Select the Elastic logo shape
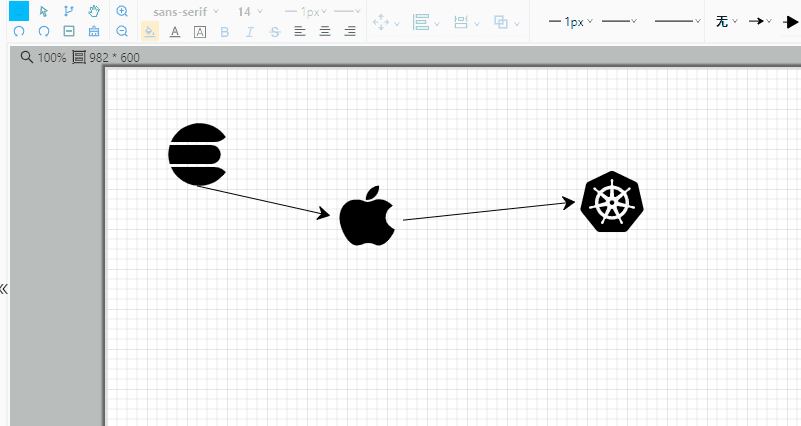This screenshot has height=426, width=801. coord(197,154)
